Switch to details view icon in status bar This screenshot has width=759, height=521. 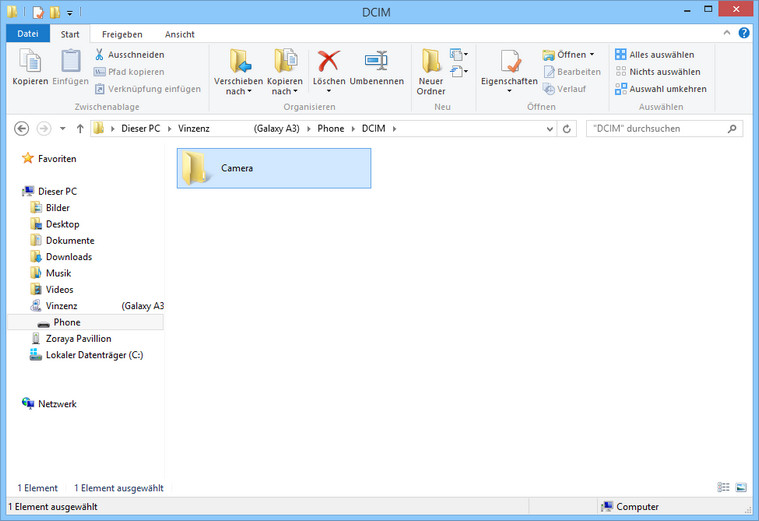tap(723, 487)
